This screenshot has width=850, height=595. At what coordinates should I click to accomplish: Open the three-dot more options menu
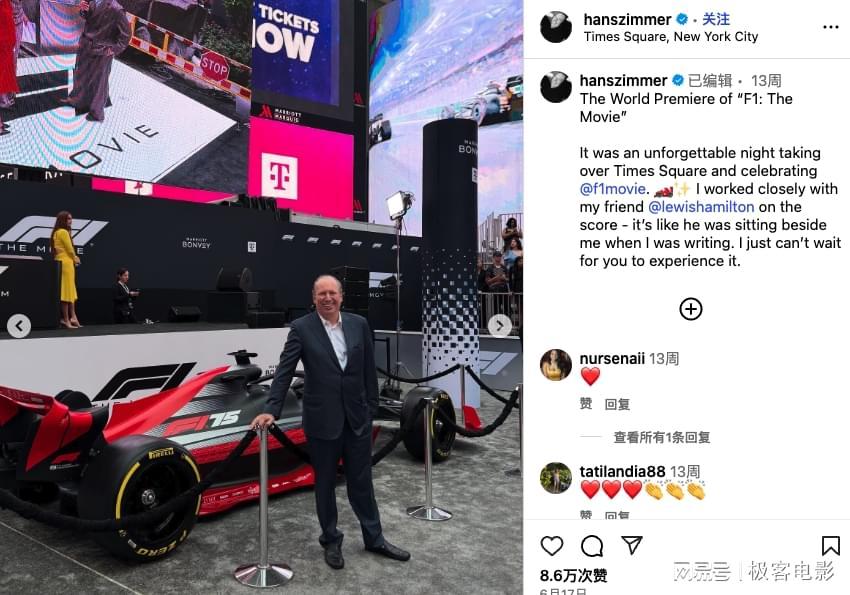click(830, 27)
